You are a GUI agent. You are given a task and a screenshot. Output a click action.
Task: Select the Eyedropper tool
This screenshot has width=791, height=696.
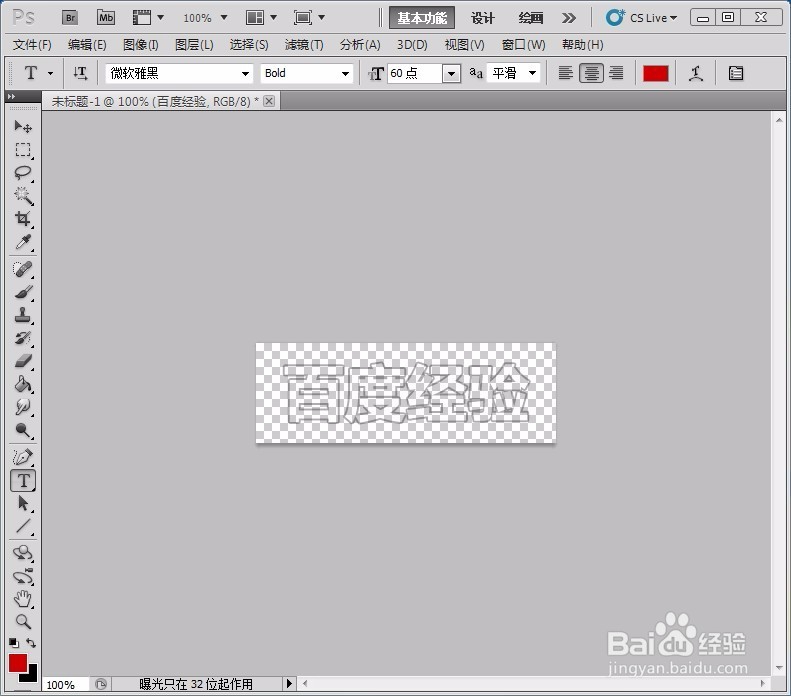pos(23,243)
